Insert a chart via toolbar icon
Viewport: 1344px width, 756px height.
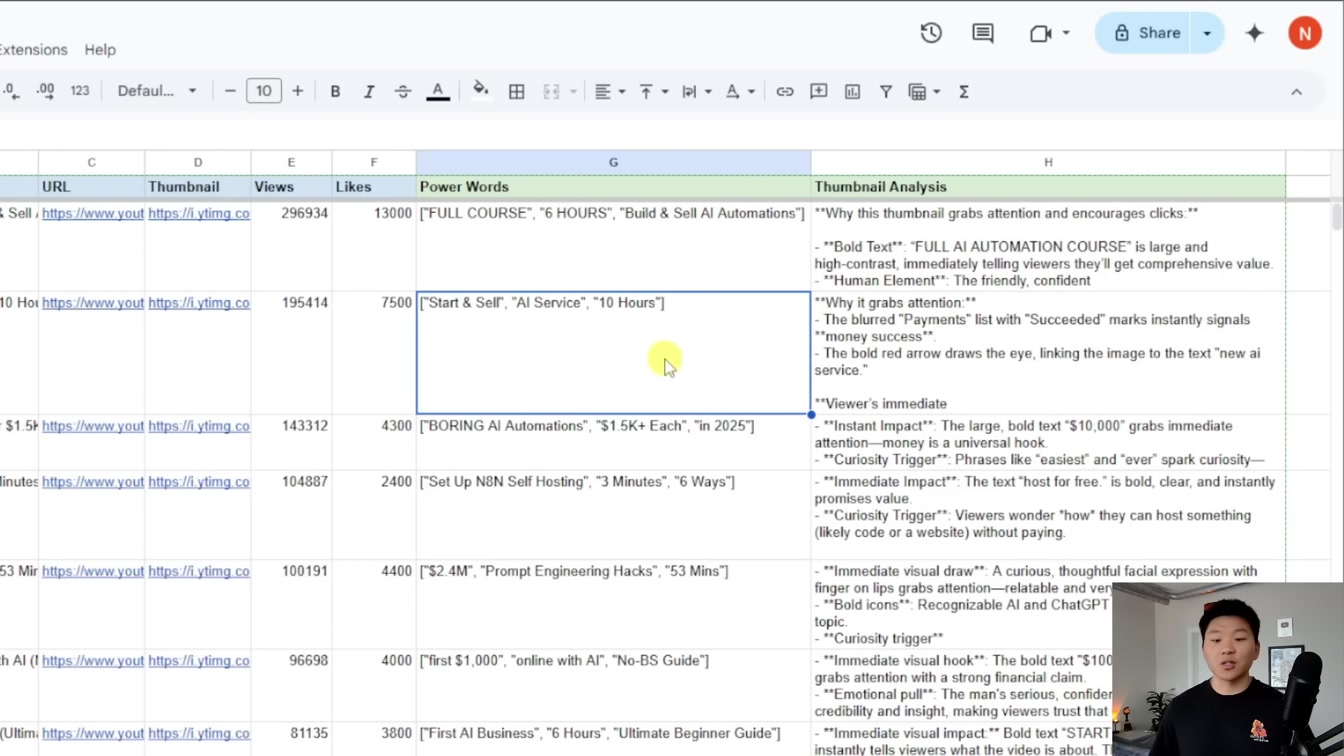click(x=853, y=91)
